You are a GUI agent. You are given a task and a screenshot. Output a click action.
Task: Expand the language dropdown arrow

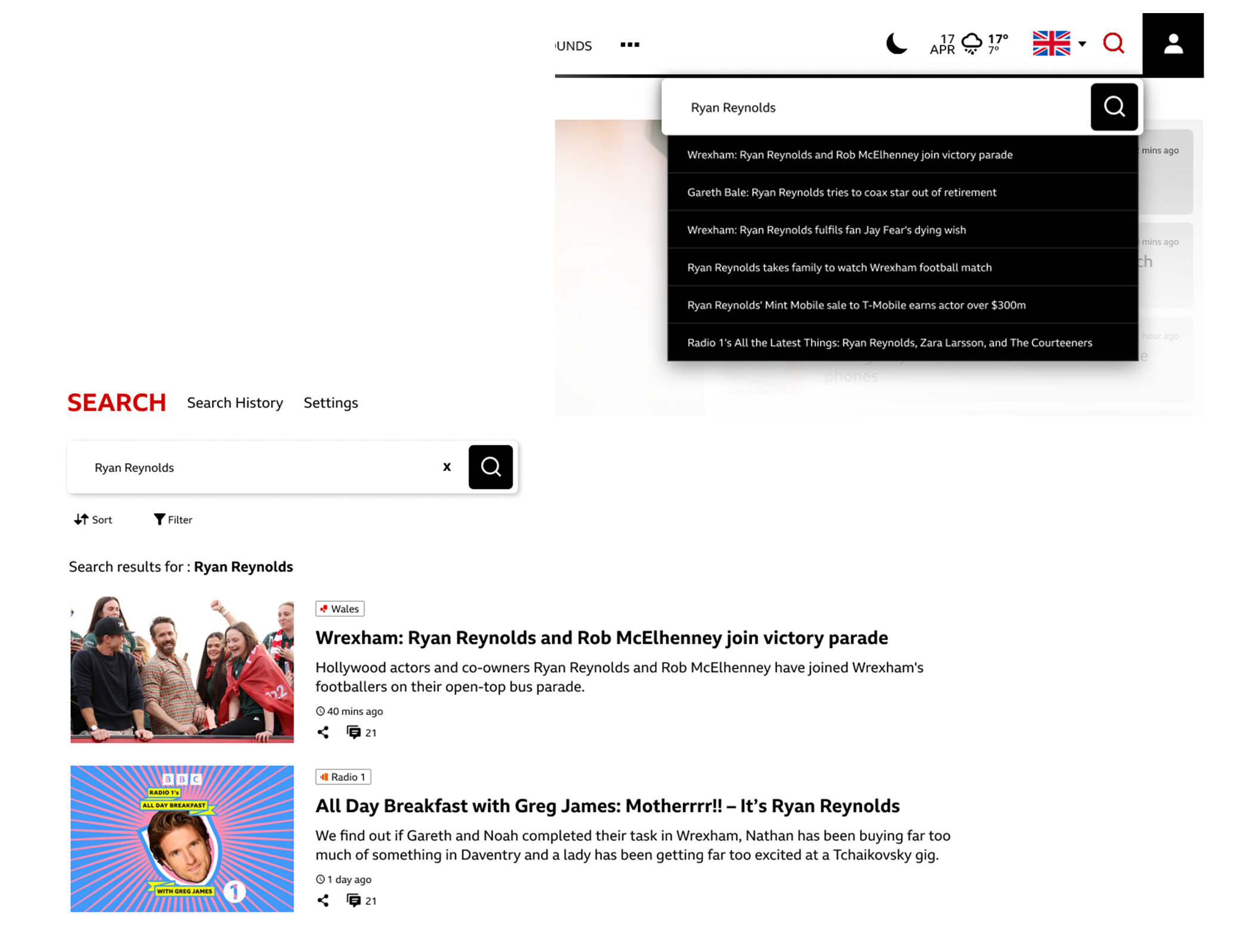click(1082, 43)
